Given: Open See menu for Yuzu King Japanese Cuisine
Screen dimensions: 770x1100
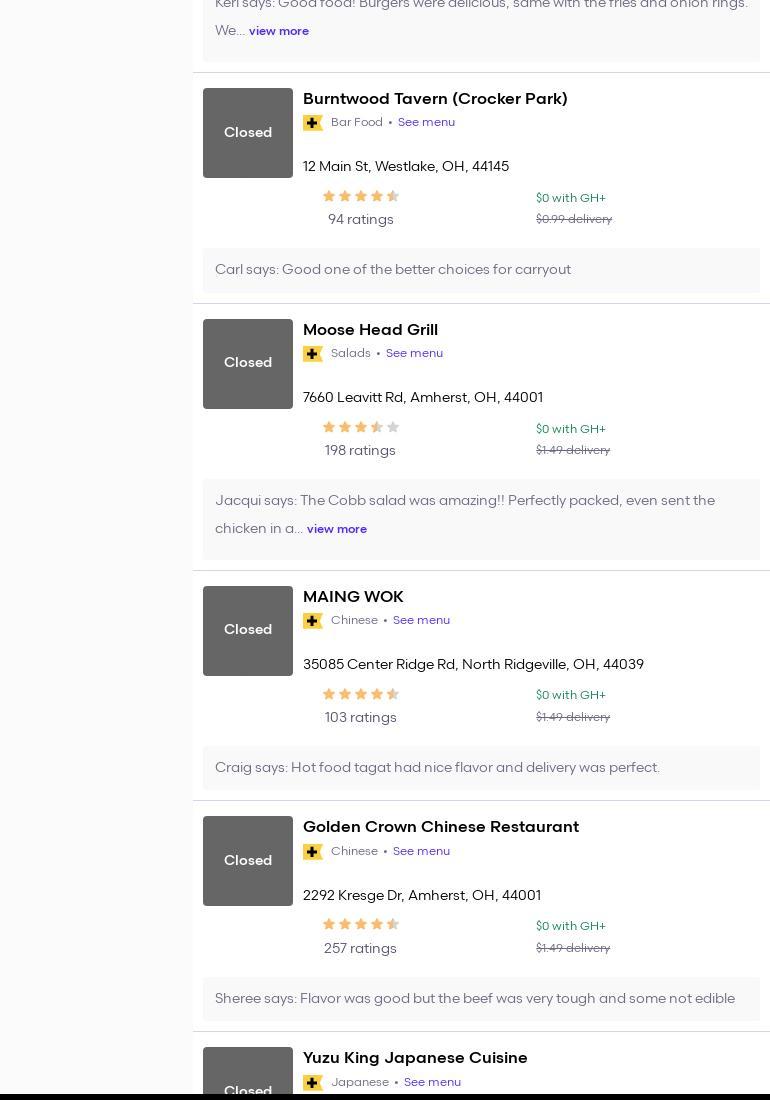Looking at the screenshot, I should point(432,1082).
